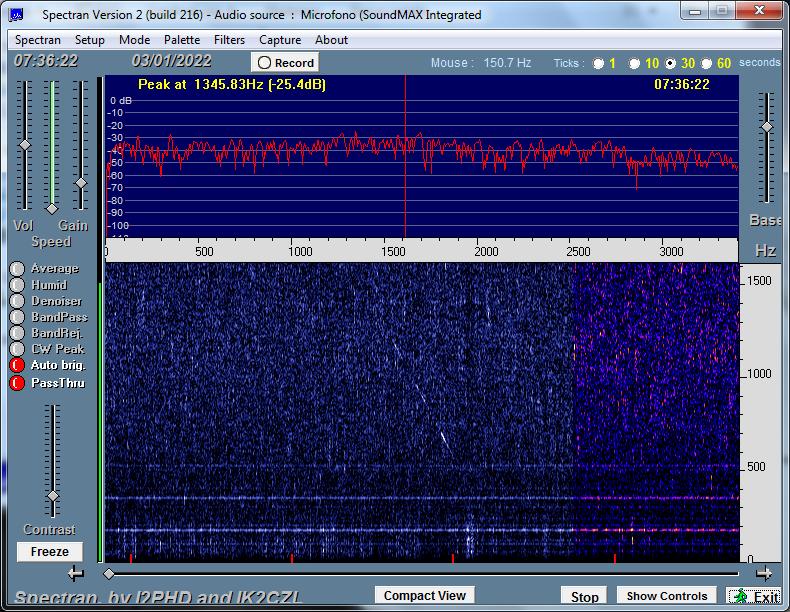
Task: Turn off PassThru red indicator
Action: 17,383
